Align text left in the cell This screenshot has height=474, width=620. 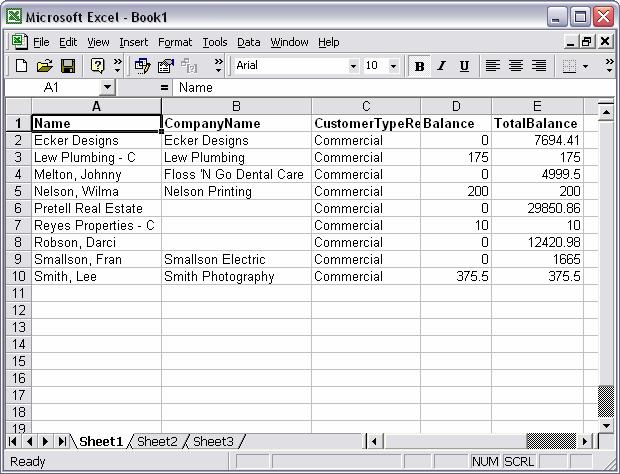point(493,66)
